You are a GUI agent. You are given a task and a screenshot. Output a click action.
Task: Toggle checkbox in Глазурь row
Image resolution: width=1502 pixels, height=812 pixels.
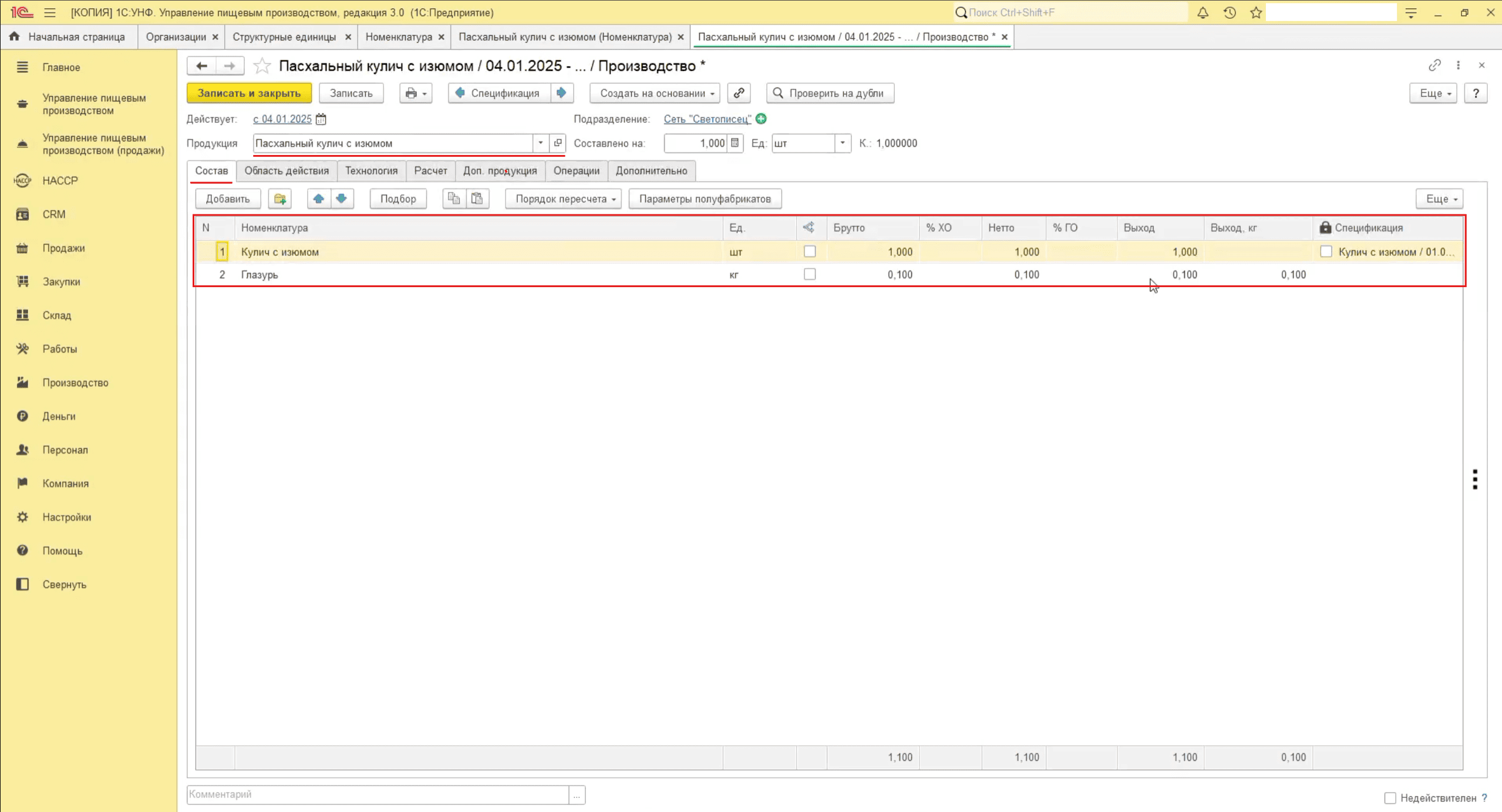coord(810,274)
